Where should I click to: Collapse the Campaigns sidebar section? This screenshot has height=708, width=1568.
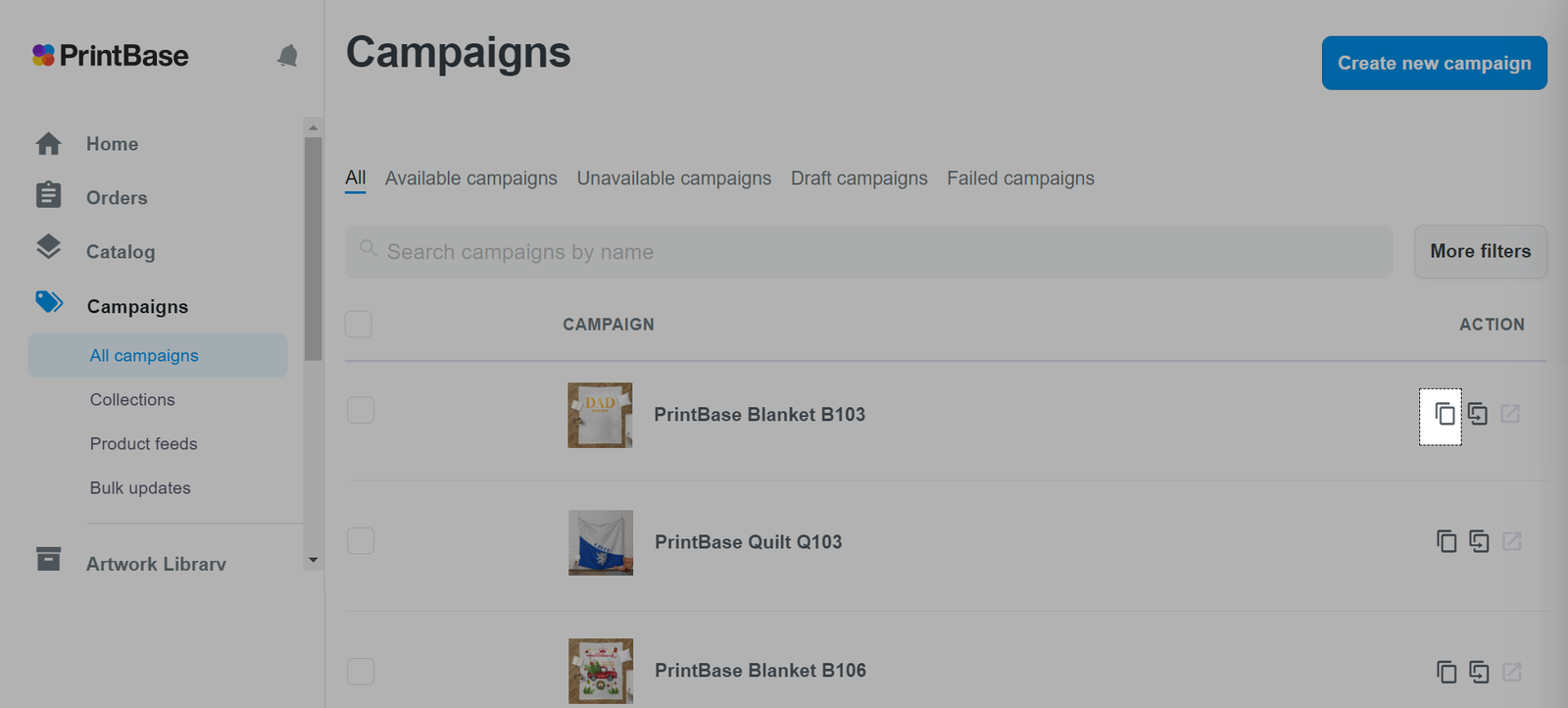(x=137, y=306)
